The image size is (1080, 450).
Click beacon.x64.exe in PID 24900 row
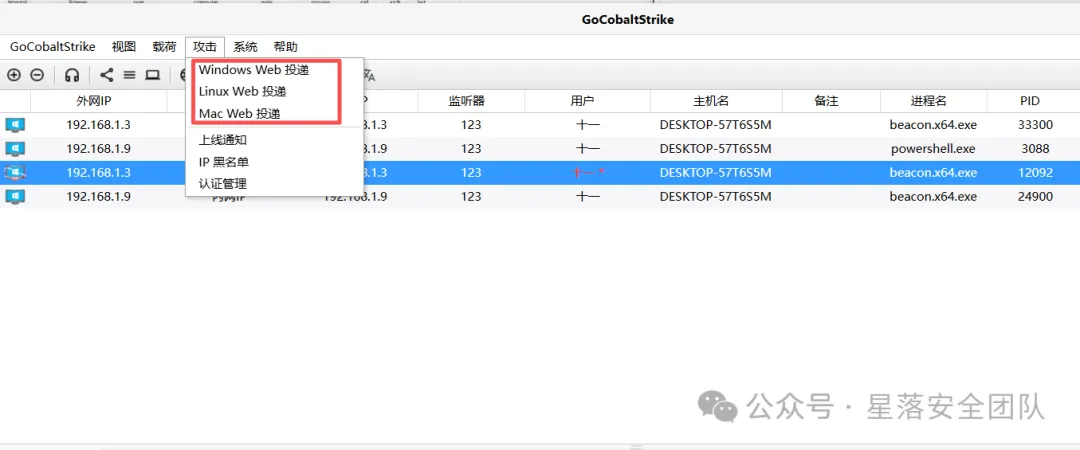tap(933, 197)
